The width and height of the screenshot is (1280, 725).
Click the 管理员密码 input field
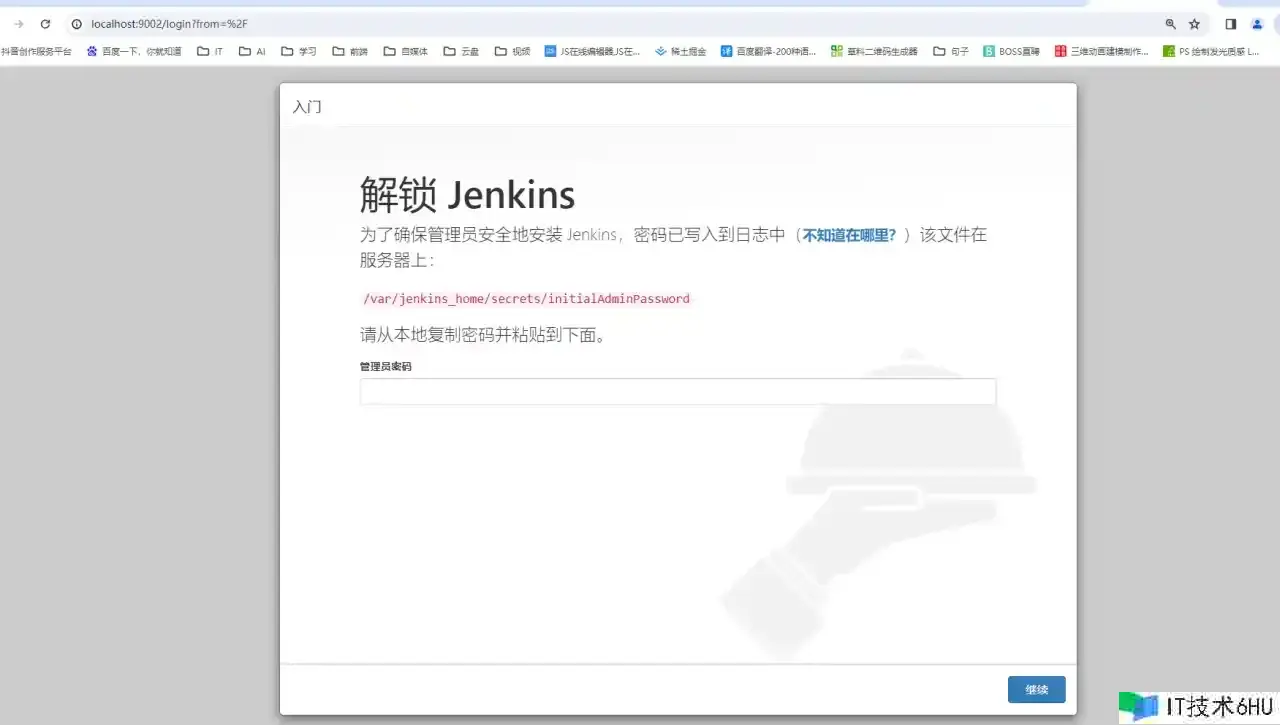678,392
